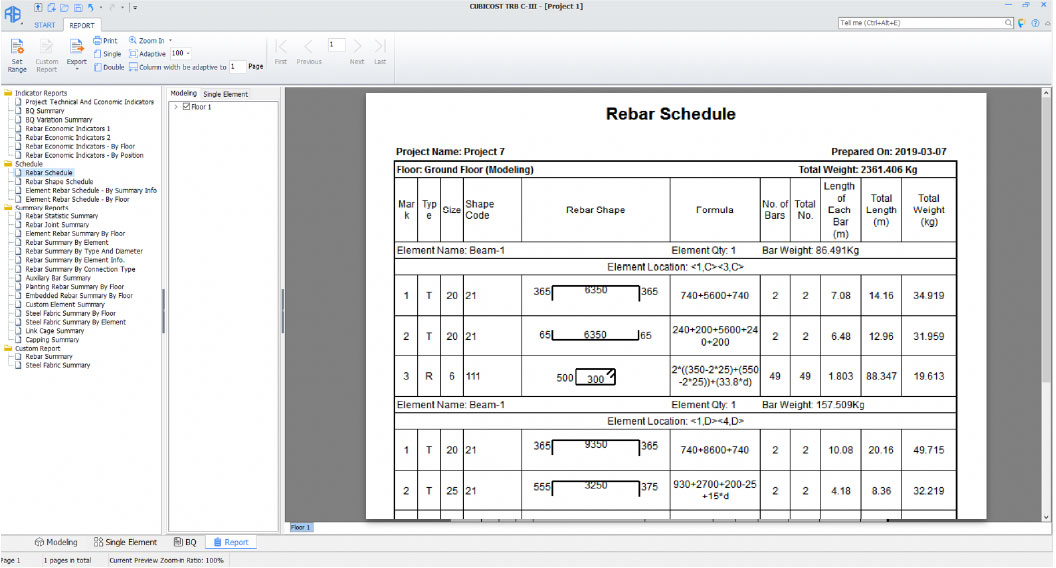Click the column width page number field
Image resolution: width=1056 pixels, height=568 pixels.
click(236, 67)
